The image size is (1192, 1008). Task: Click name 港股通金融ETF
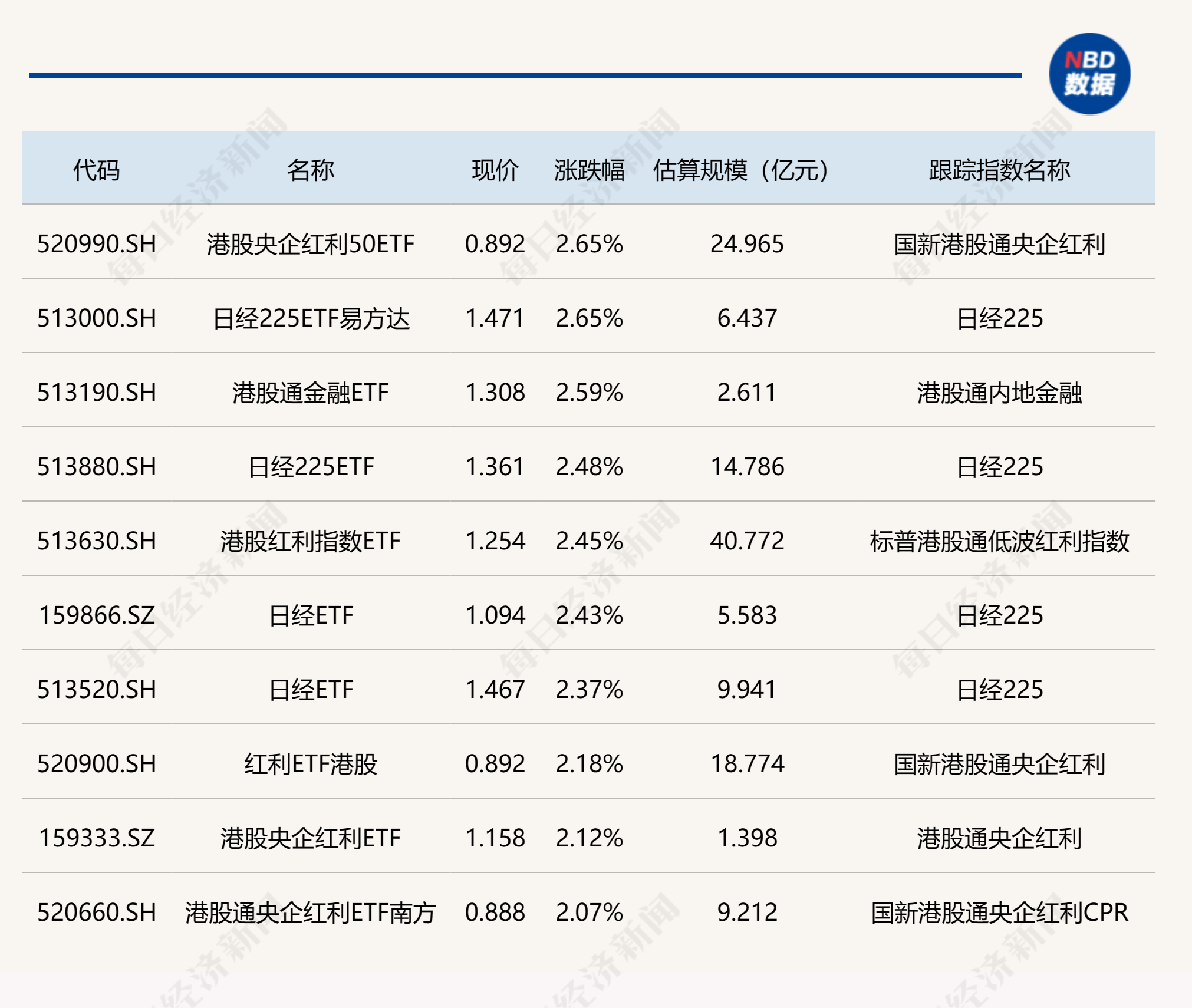click(x=311, y=392)
